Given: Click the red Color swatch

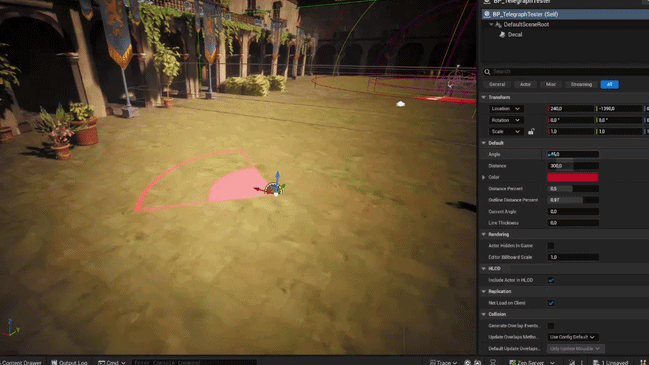Looking at the screenshot, I should (572, 178).
